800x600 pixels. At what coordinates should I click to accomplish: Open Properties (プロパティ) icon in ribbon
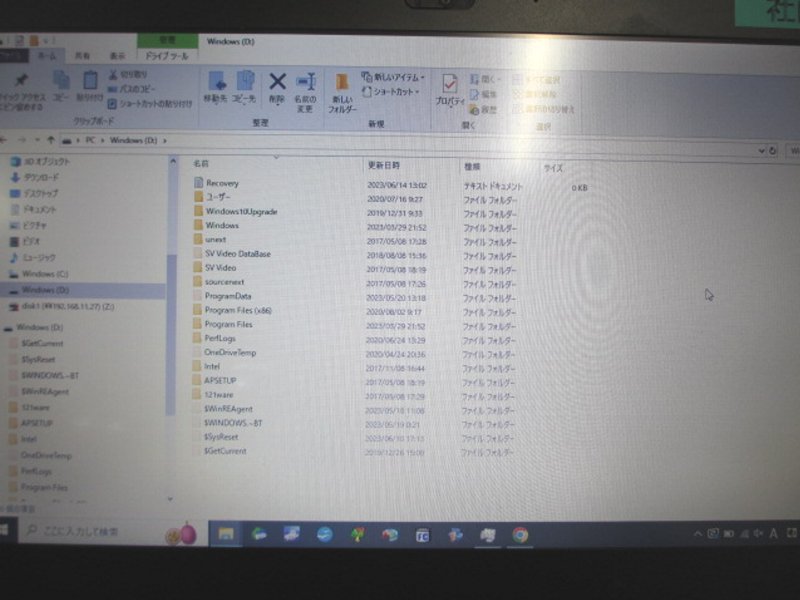[x=449, y=84]
